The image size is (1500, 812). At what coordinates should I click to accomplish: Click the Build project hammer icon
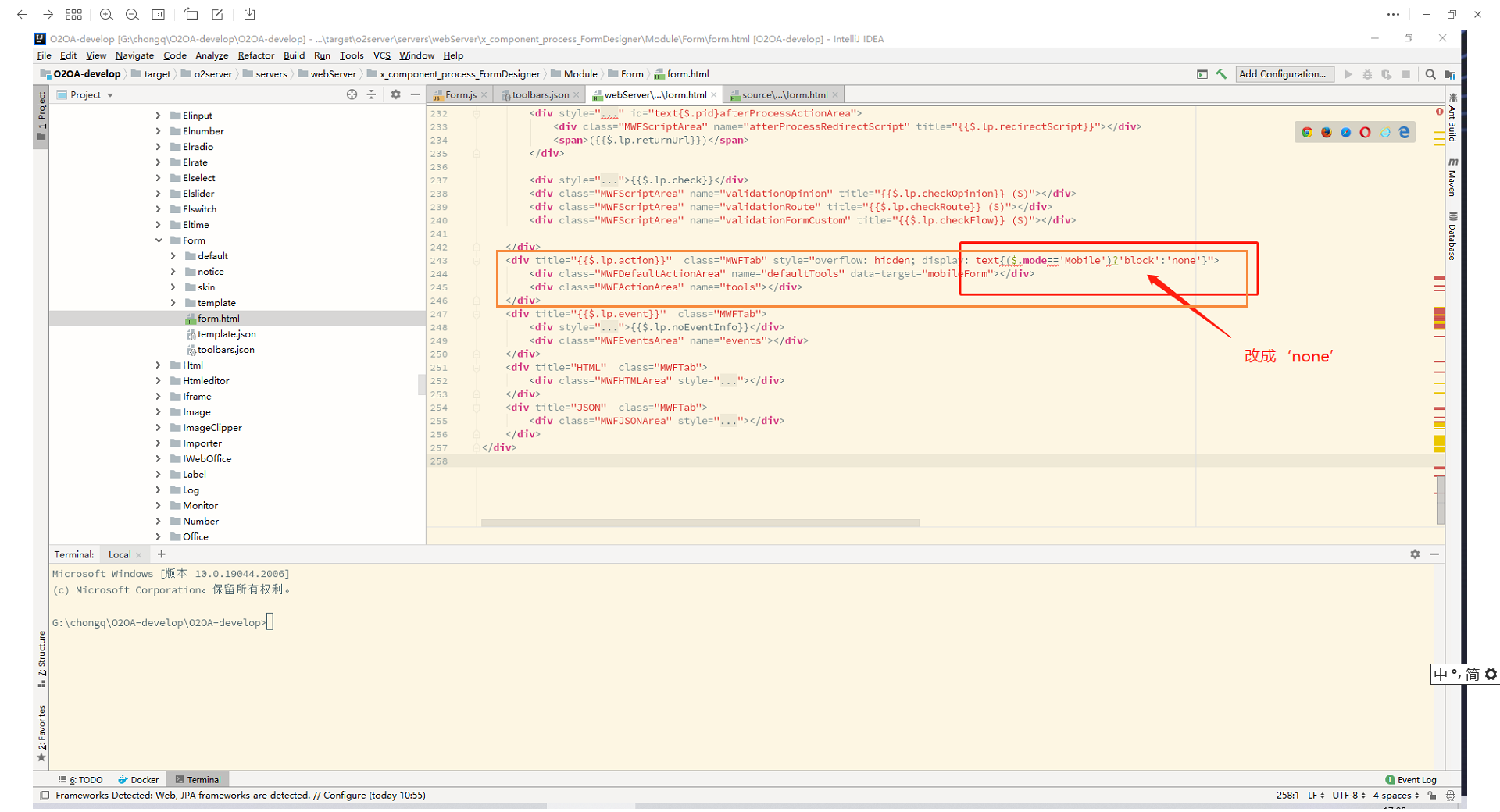(x=1221, y=74)
